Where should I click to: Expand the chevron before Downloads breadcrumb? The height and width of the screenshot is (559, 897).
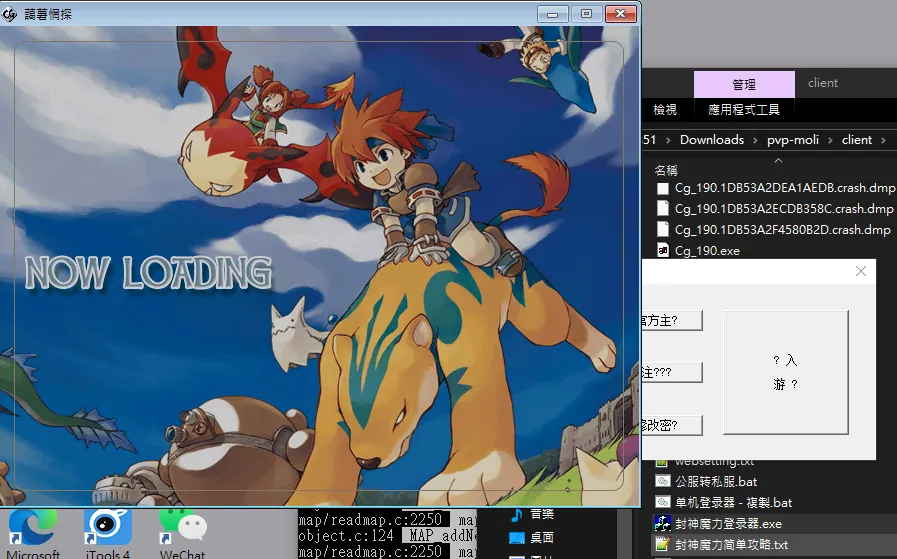point(668,140)
